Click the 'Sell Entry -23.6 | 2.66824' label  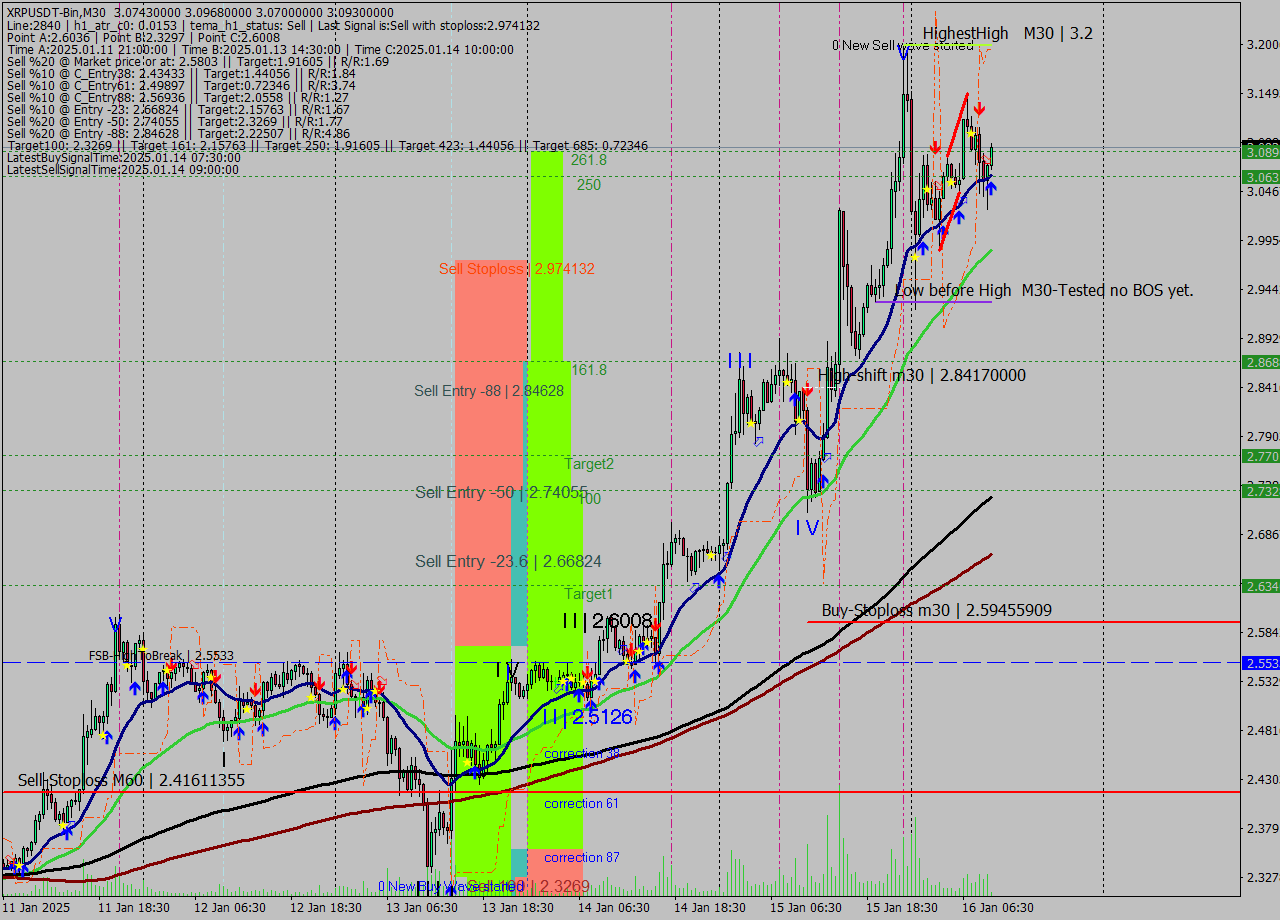point(508,562)
